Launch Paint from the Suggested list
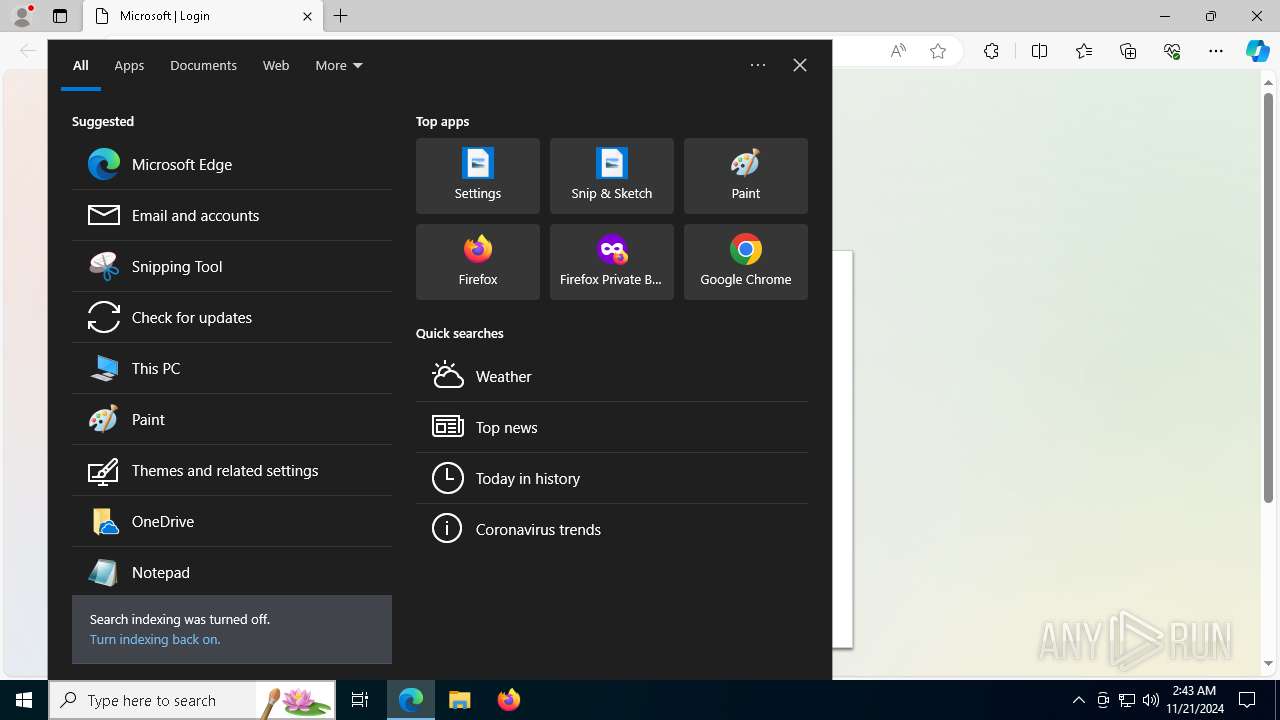 click(232, 419)
